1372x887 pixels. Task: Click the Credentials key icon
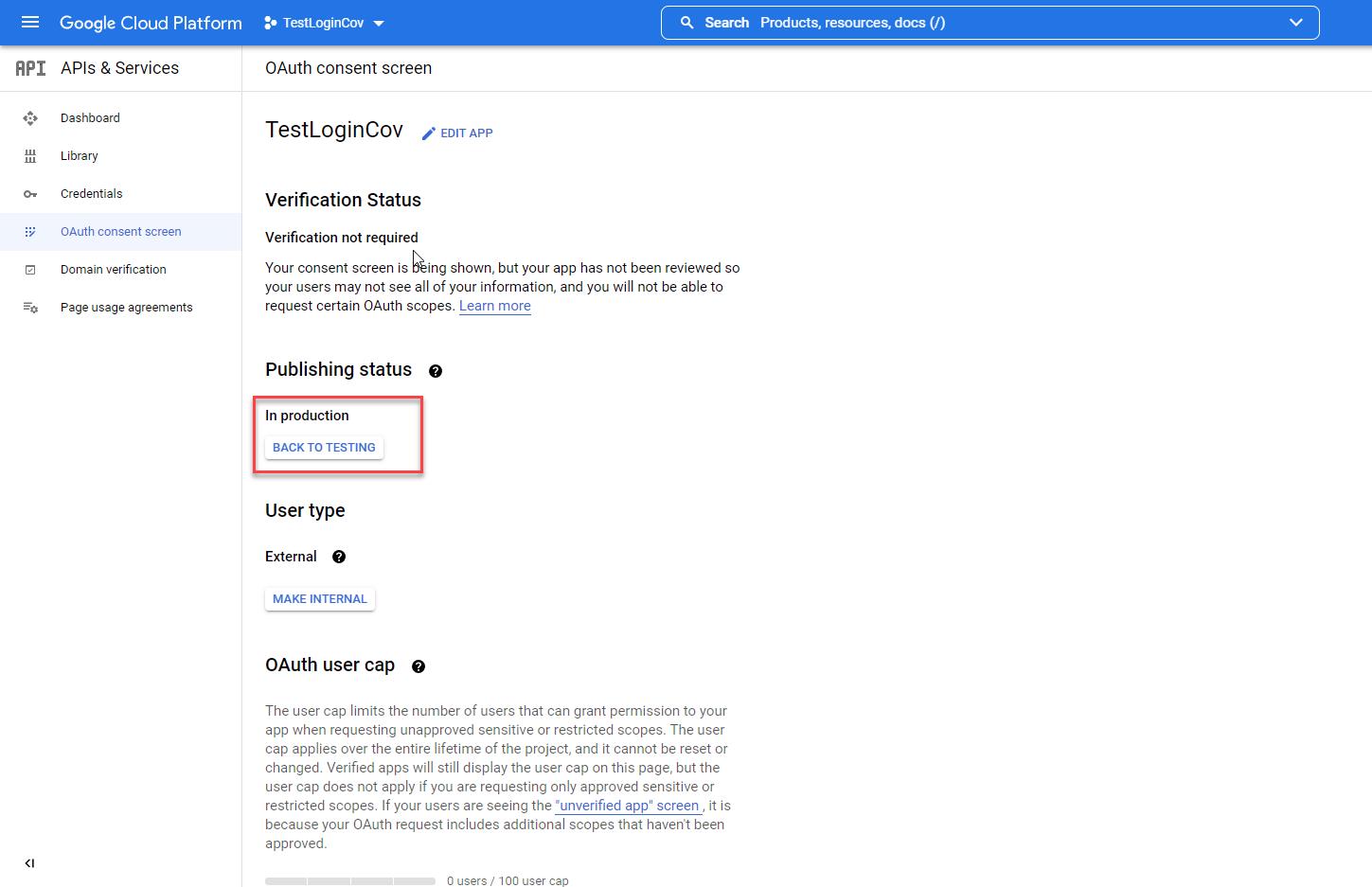point(30,194)
